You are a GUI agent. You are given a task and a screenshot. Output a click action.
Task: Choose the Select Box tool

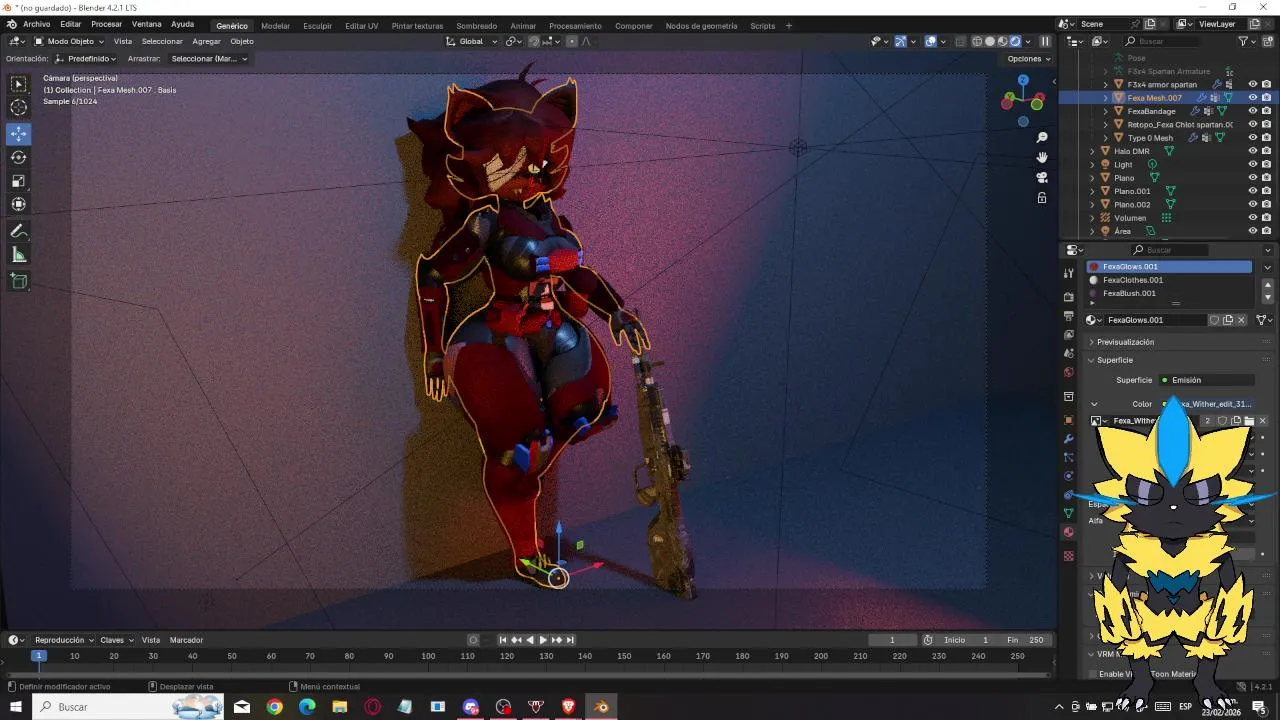19,84
